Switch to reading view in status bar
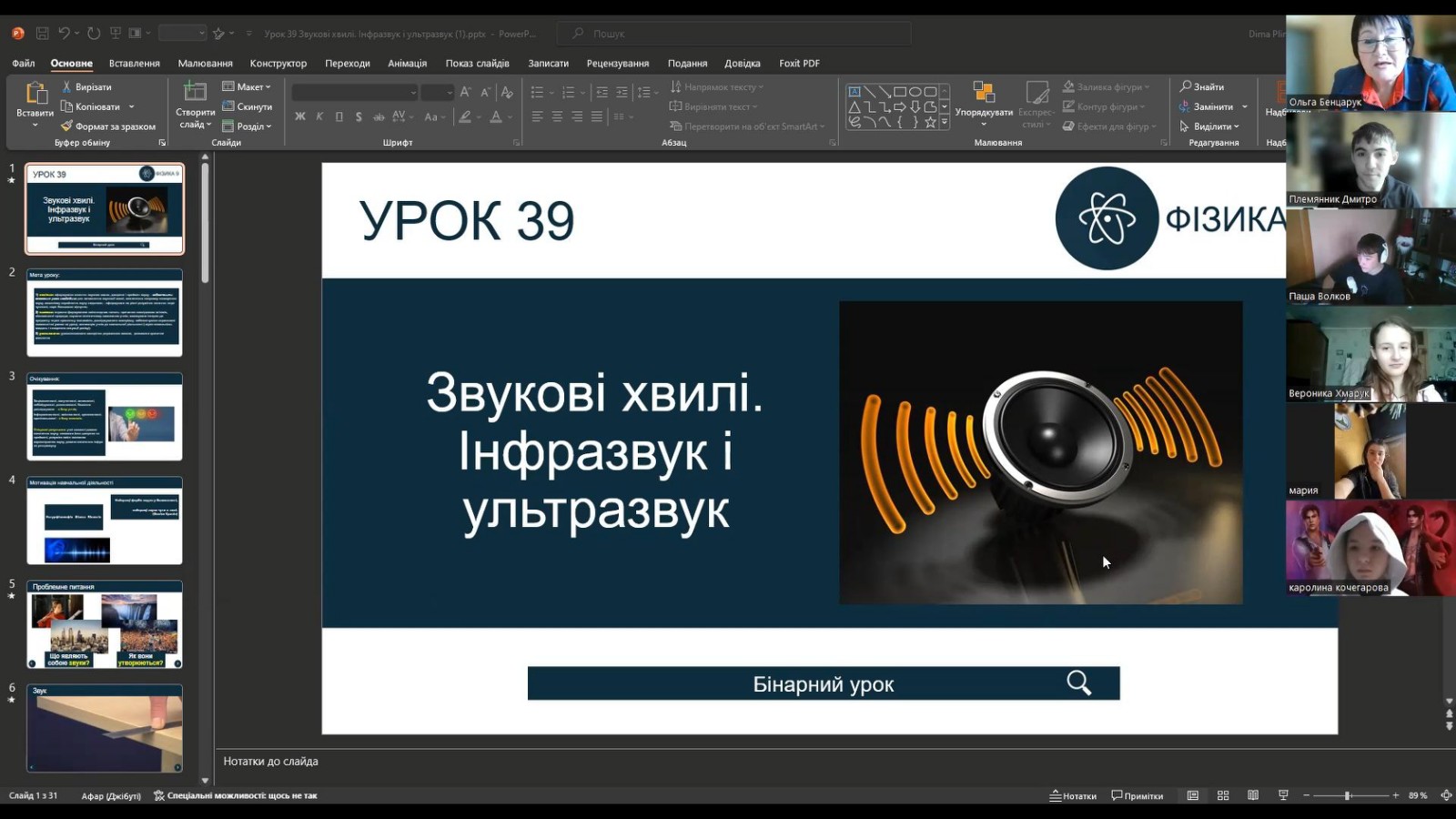This screenshot has width=1456, height=819. [1253, 795]
